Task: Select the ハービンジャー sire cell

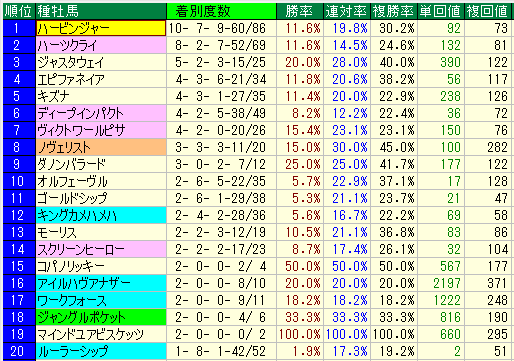Action: coord(101,28)
